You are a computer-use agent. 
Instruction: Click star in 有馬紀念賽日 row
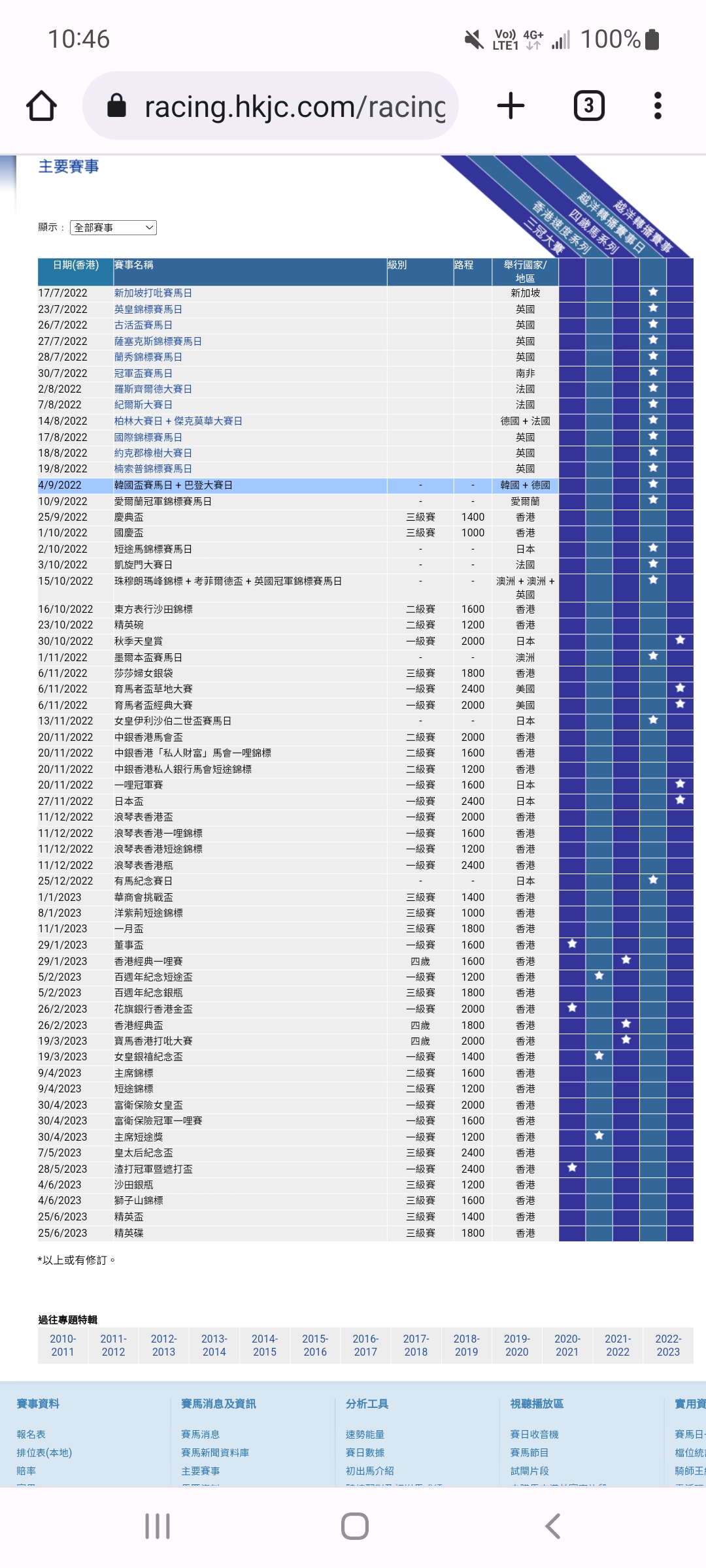[x=653, y=880]
